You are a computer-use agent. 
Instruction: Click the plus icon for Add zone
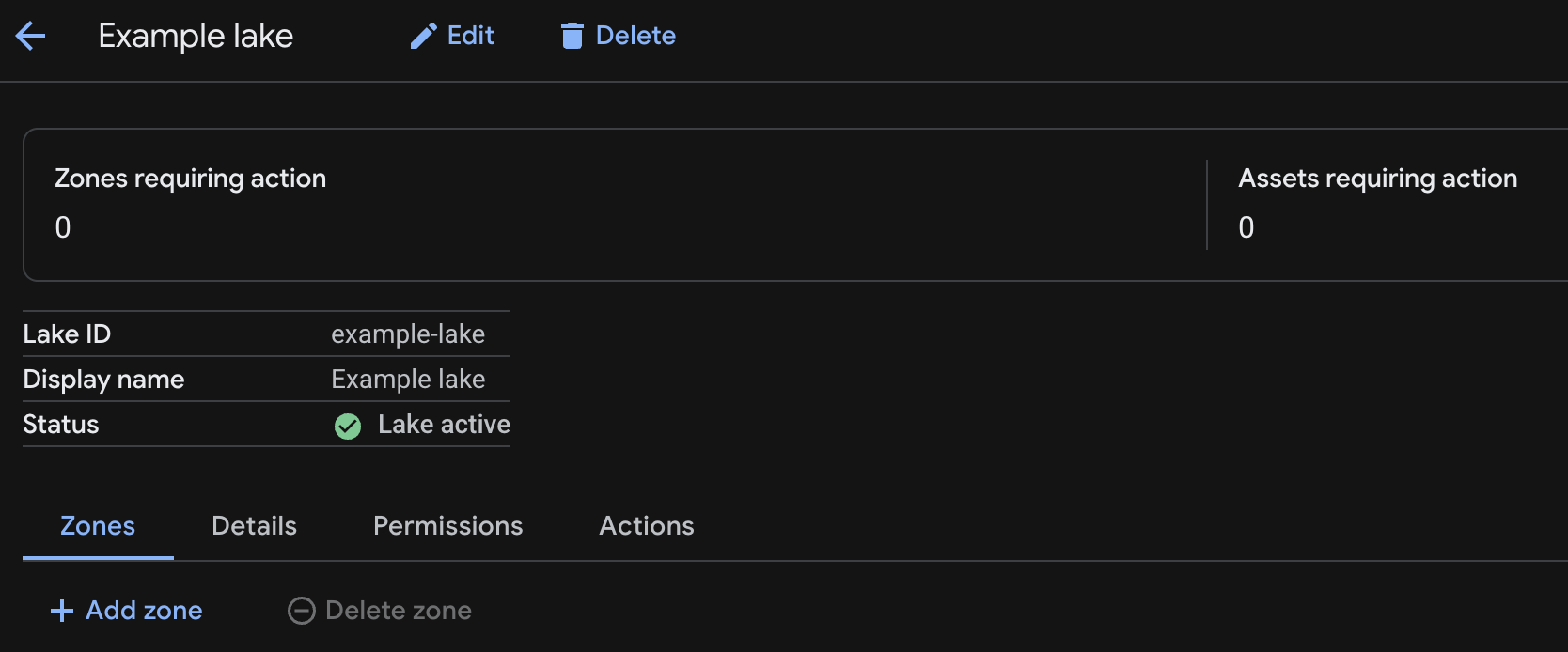point(62,611)
